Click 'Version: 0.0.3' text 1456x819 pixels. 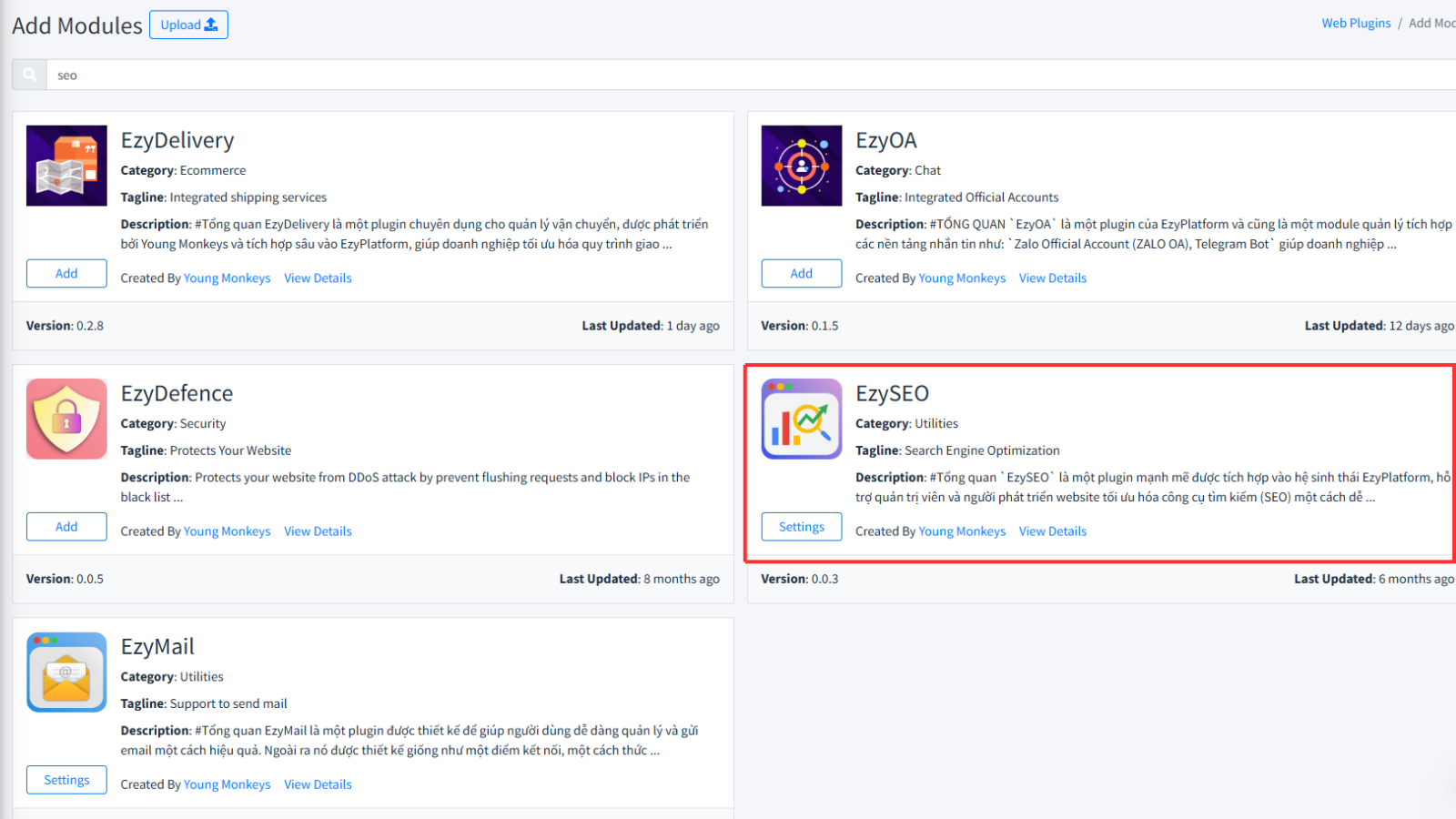tap(800, 578)
